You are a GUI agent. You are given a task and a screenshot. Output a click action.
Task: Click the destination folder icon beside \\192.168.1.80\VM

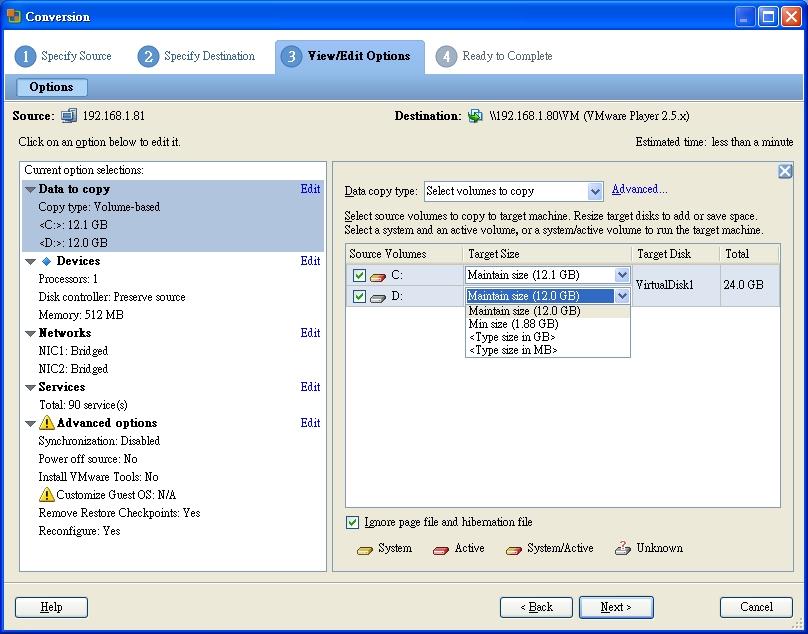[475, 116]
